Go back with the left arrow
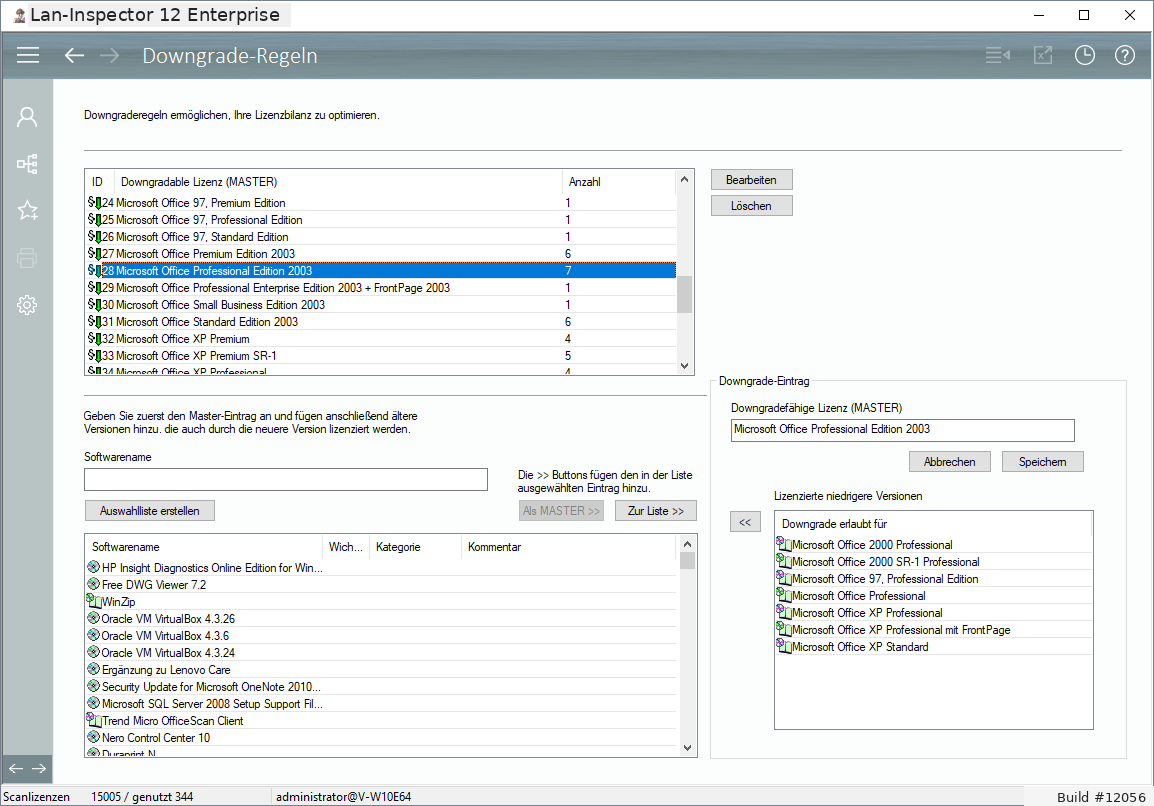Screen dimensions: 1154x806 [74, 55]
